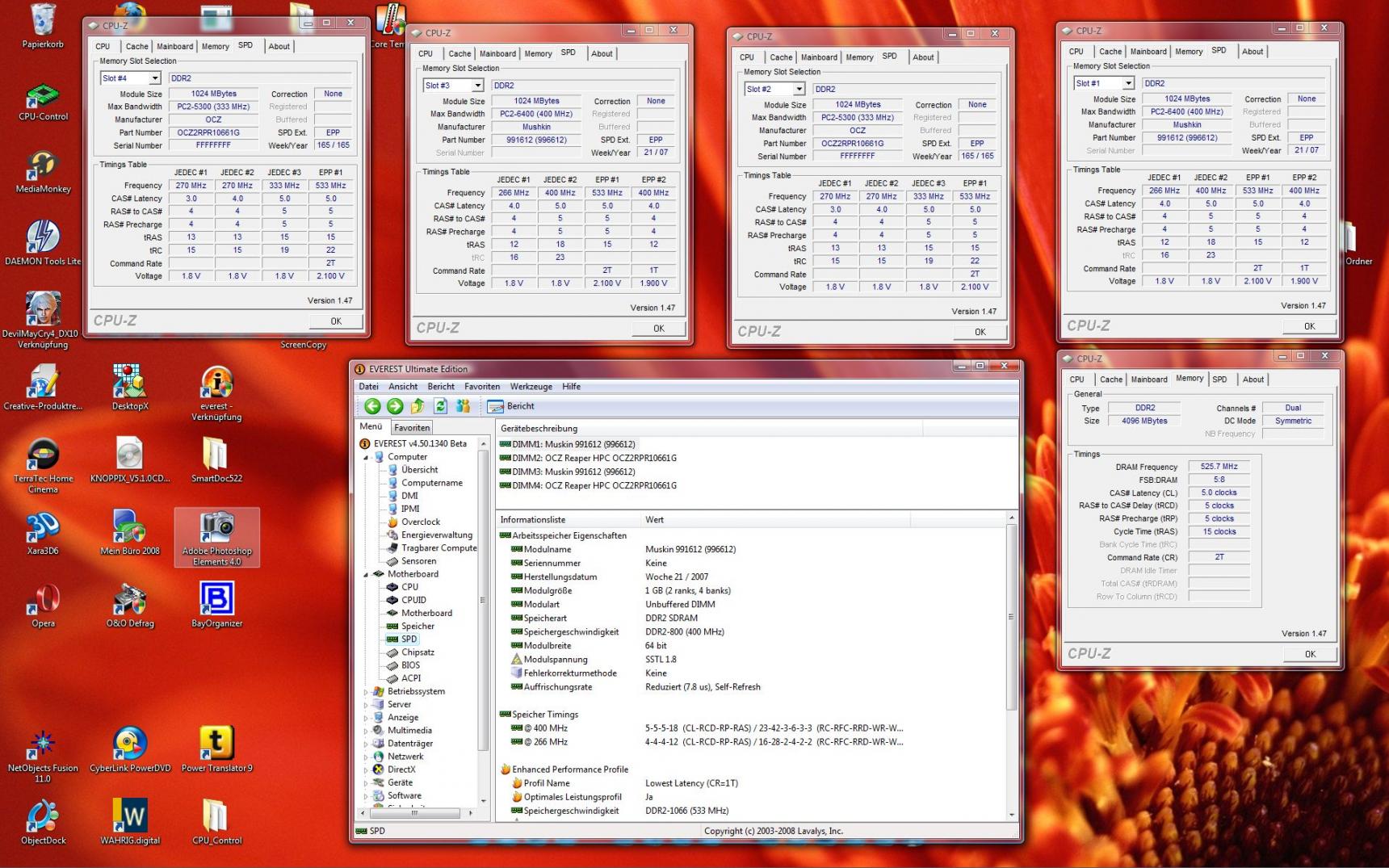This screenshot has width=1389, height=868.
Task: Open the Datei menu in EVEREST
Action: [369, 387]
